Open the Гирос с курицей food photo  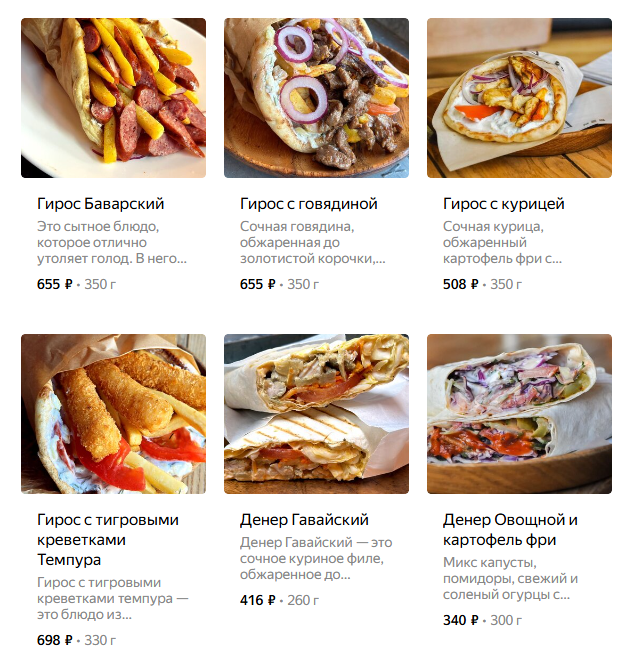point(519,98)
